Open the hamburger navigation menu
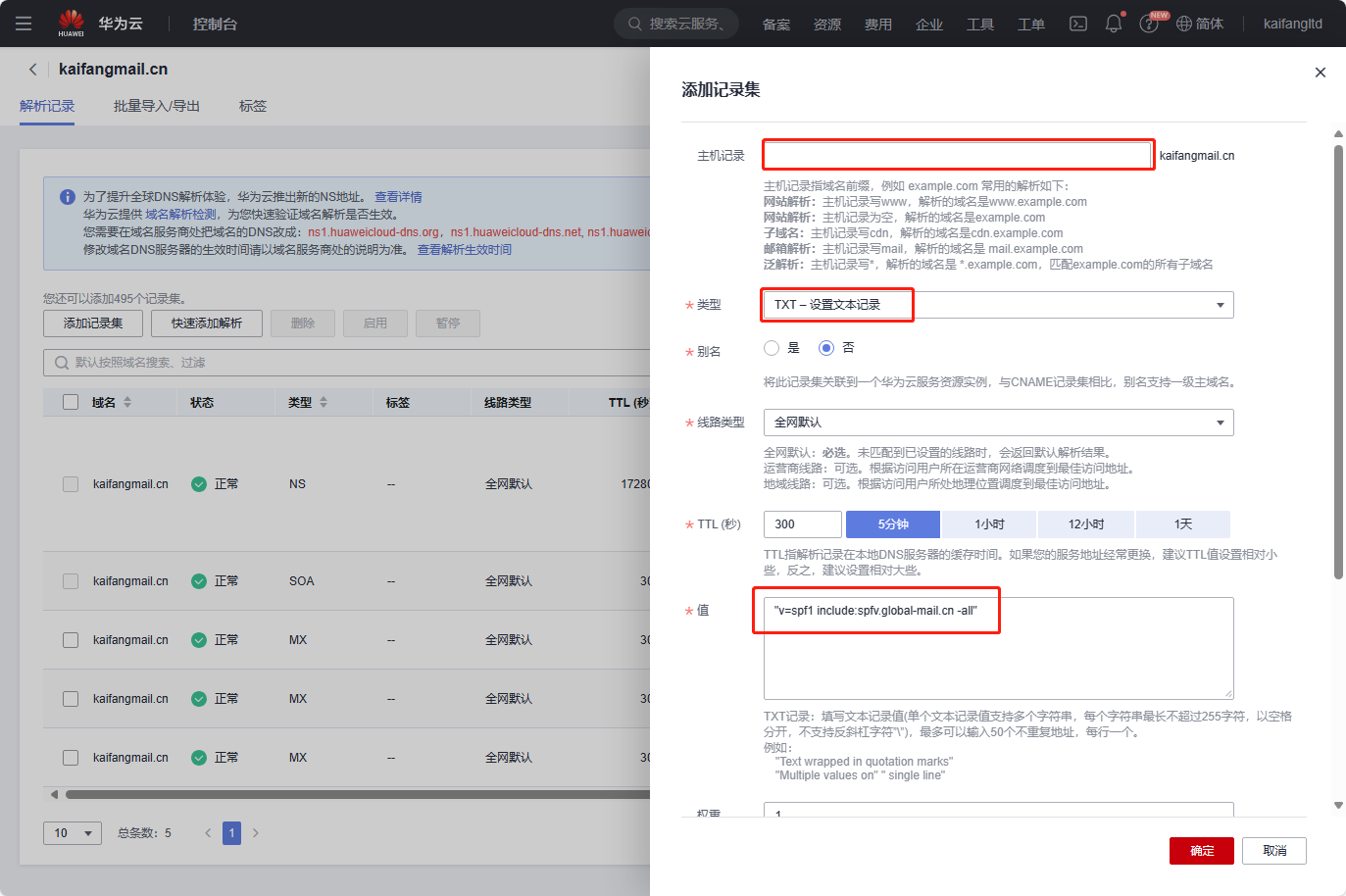This screenshot has height=896, width=1346. [x=24, y=24]
